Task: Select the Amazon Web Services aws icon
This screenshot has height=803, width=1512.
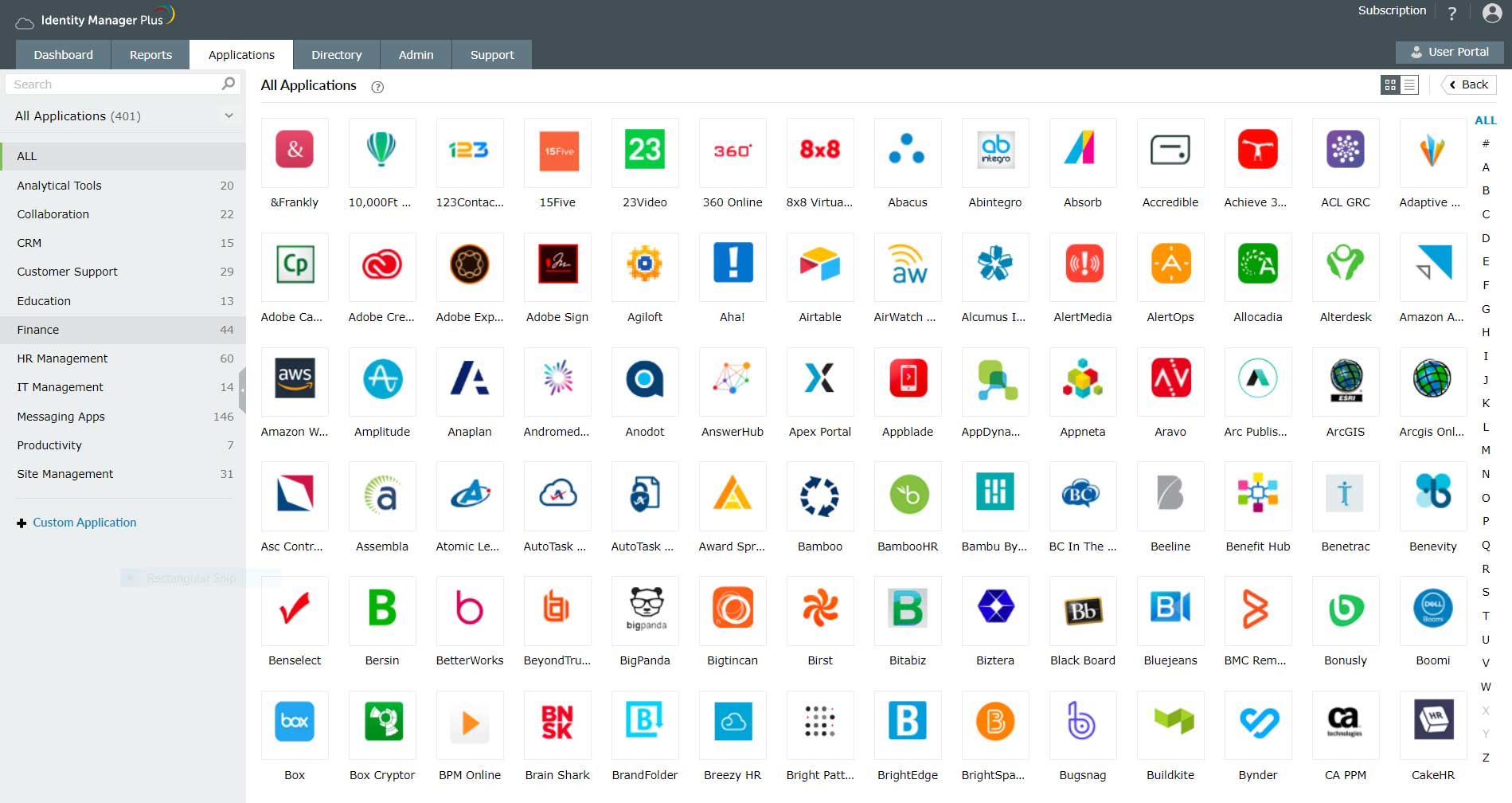Action: click(295, 380)
